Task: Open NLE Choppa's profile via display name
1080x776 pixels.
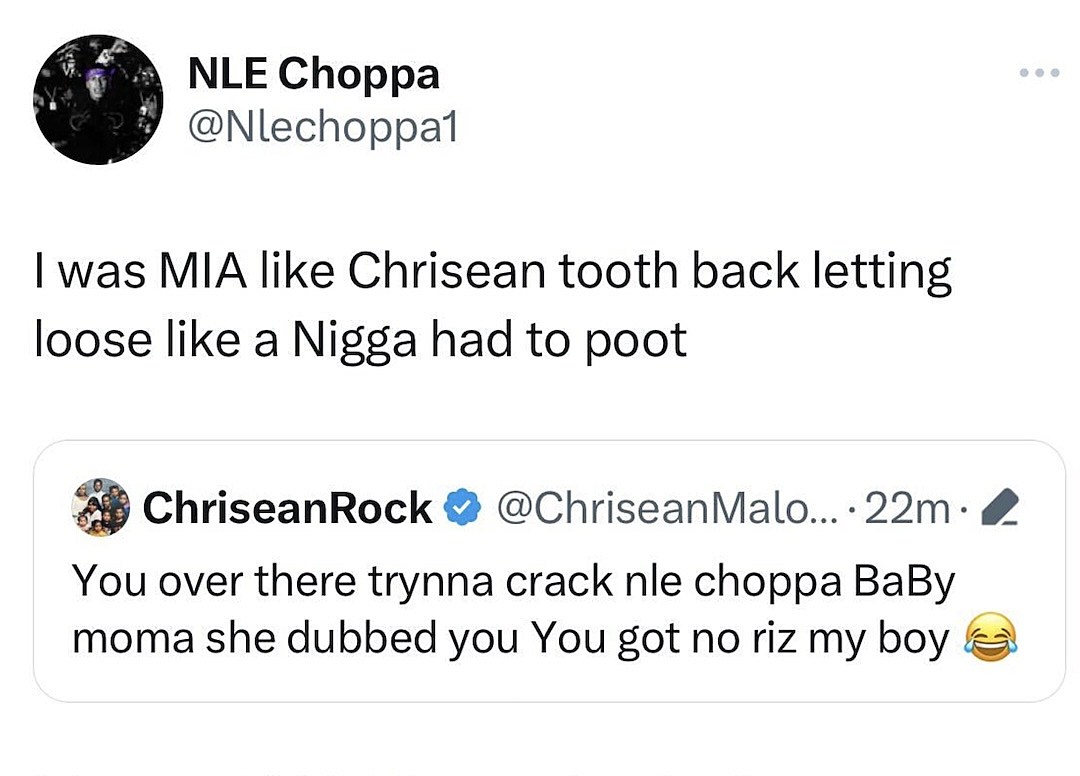Action: coord(312,73)
